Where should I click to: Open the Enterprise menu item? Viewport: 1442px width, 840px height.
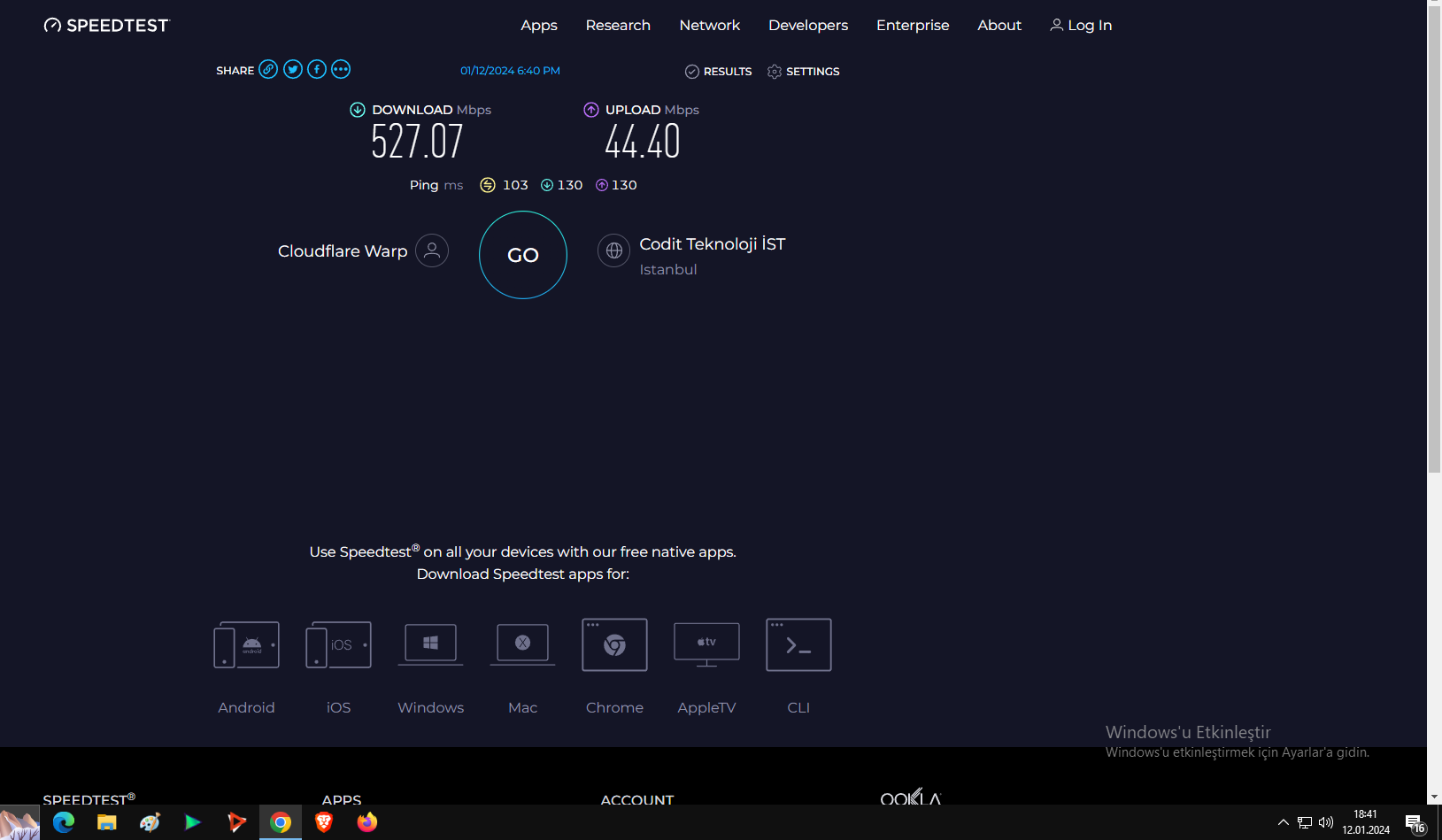(913, 26)
